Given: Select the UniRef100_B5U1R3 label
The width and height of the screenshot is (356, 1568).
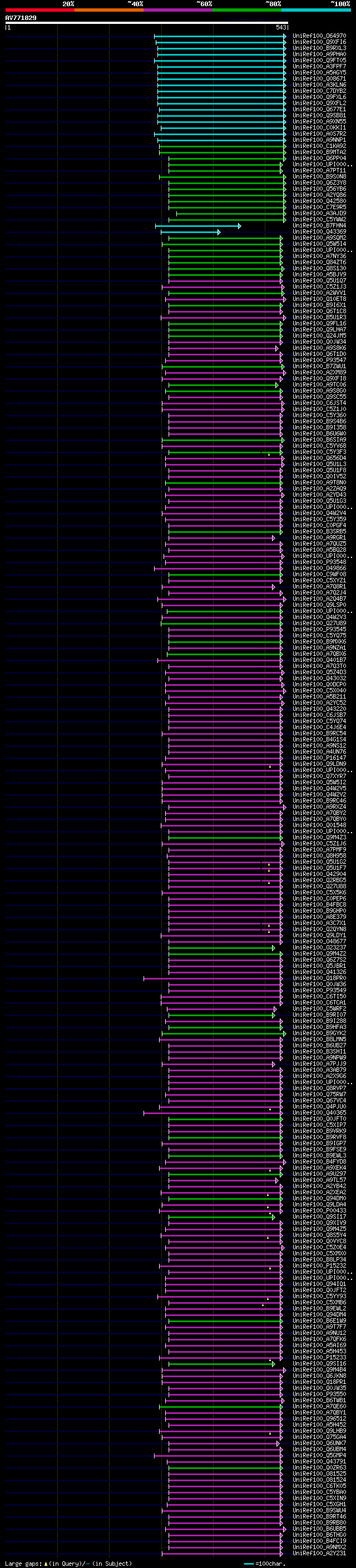Looking at the screenshot, I should (x=319, y=317).
